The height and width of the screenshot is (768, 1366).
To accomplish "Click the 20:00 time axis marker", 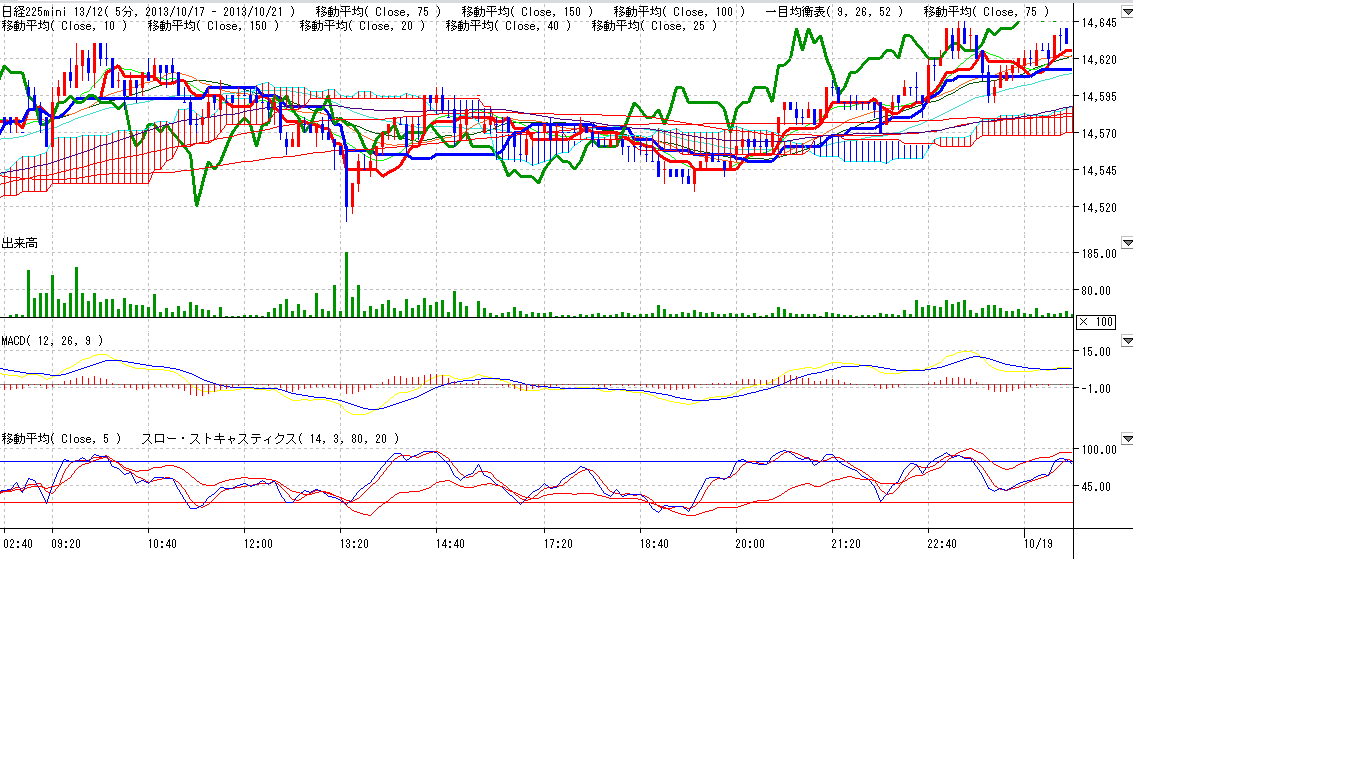I will click(x=750, y=543).
